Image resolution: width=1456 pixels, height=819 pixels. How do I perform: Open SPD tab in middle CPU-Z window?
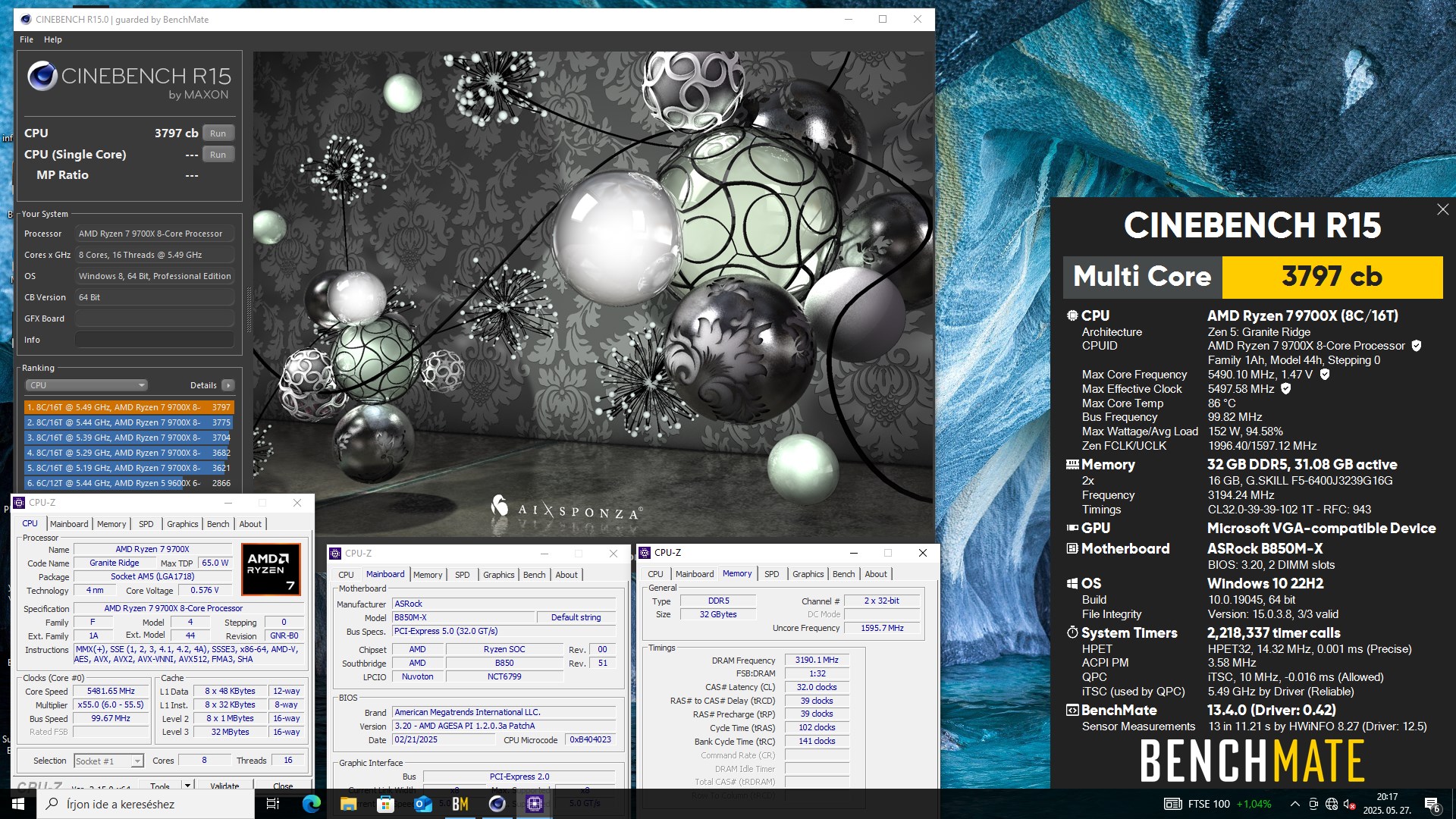(462, 575)
